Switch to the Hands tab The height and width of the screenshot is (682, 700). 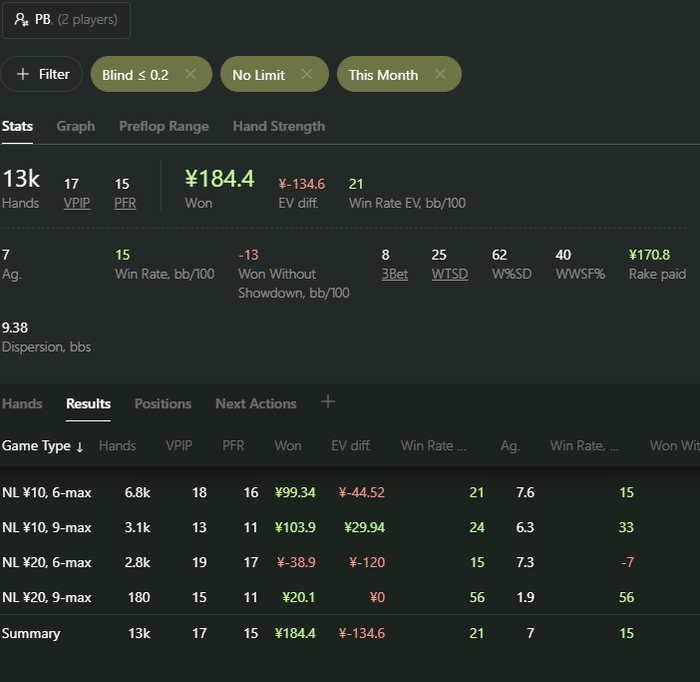click(x=22, y=404)
